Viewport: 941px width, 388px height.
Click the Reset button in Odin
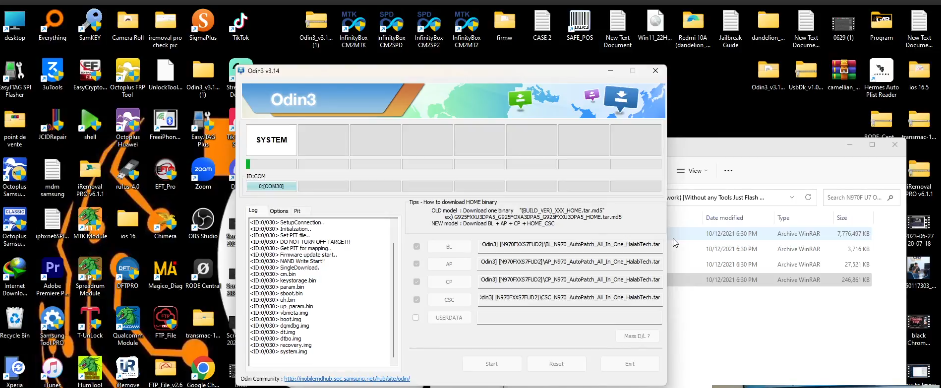point(556,364)
